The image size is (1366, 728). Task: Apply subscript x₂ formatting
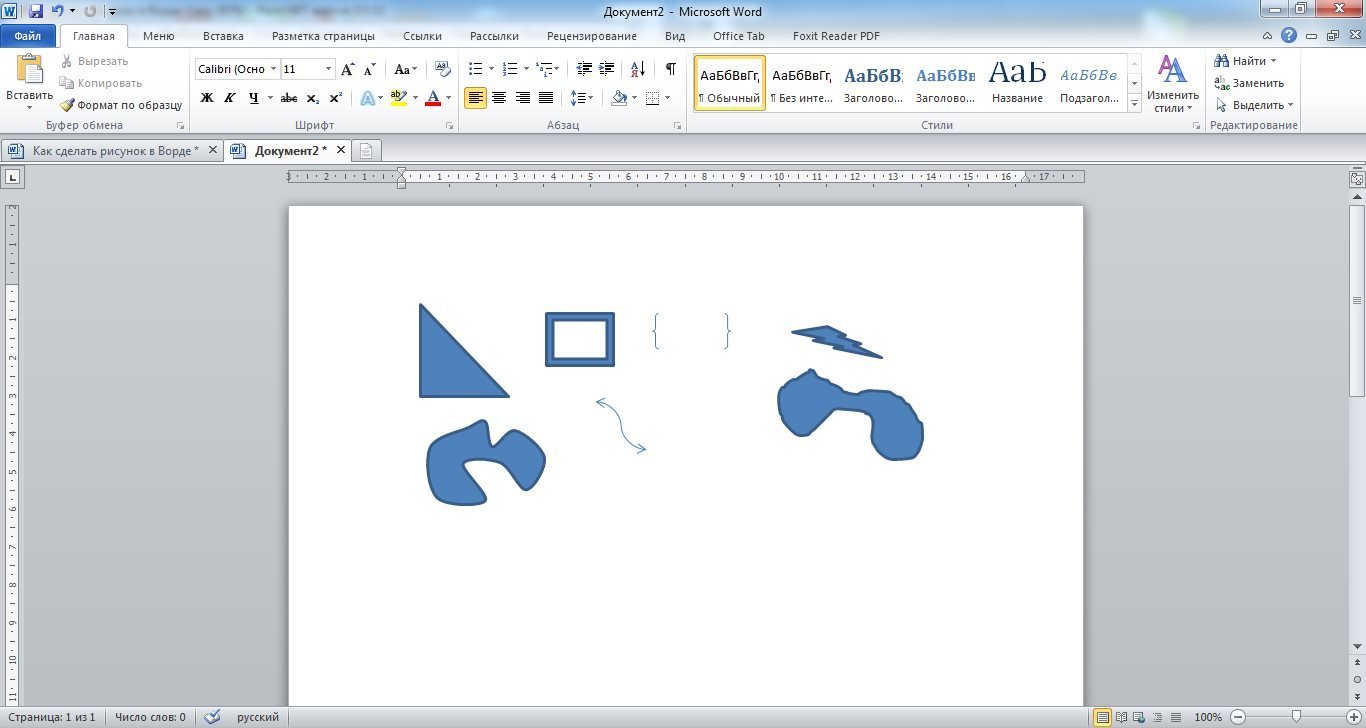312,98
